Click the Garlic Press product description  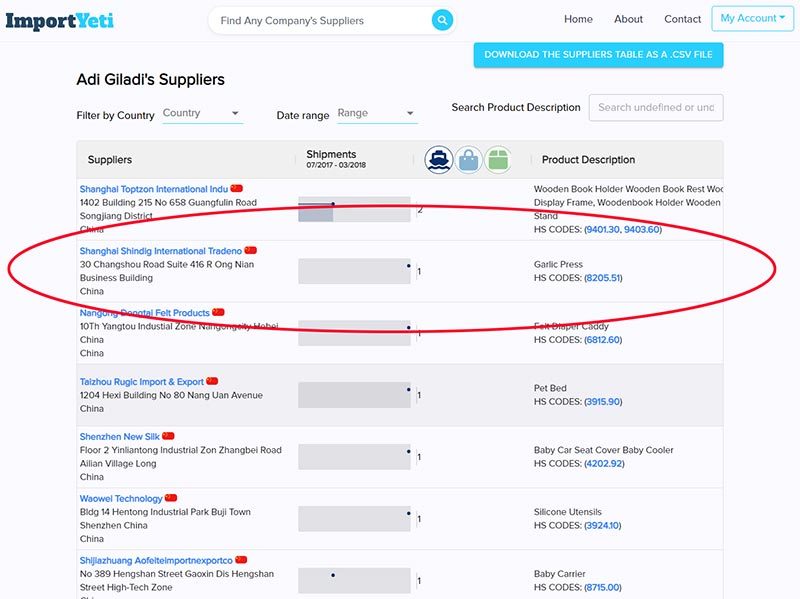(558, 264)
